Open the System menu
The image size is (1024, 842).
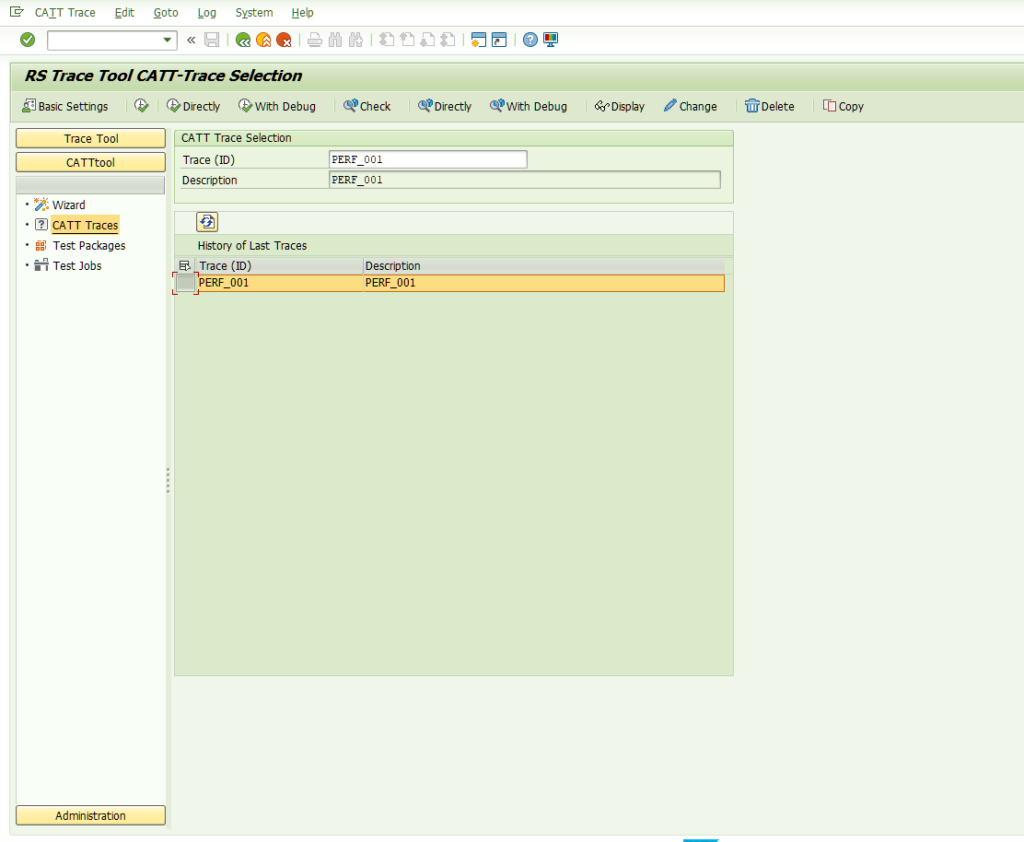[x=254, y=13]
